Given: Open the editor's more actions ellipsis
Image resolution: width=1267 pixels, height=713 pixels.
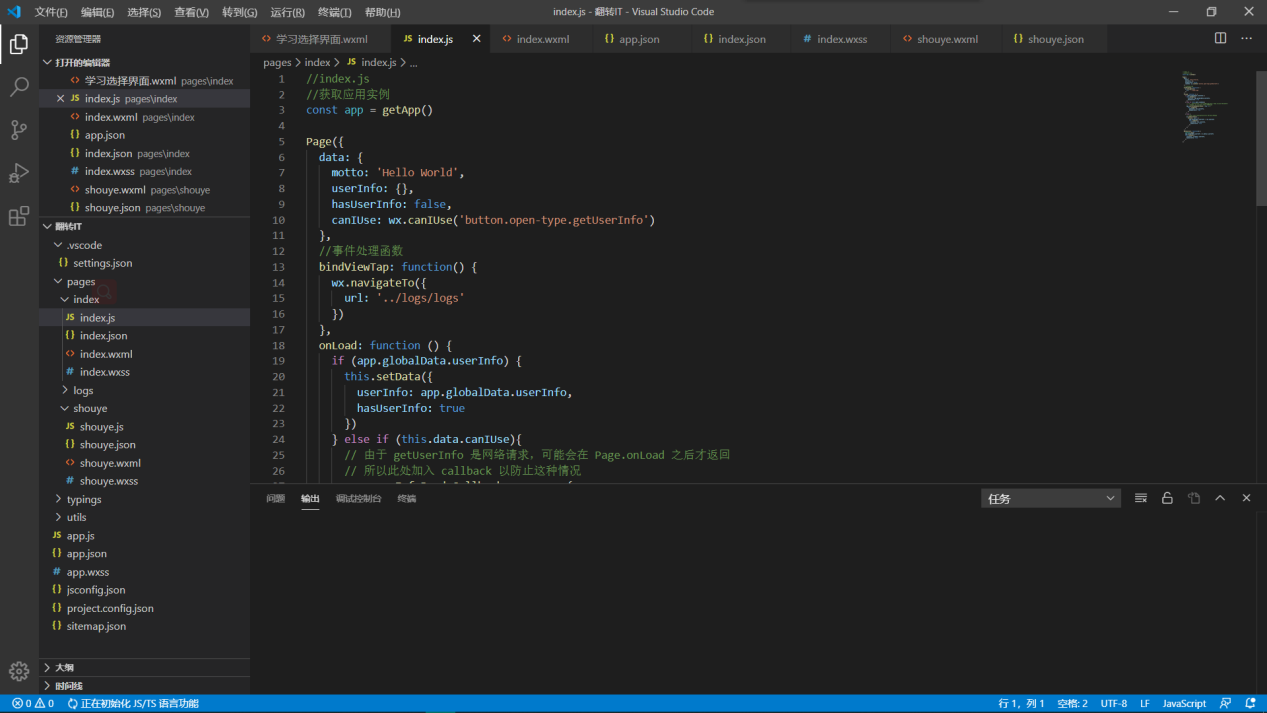Looking at the screenshot, I should [x=1246, y=38].
